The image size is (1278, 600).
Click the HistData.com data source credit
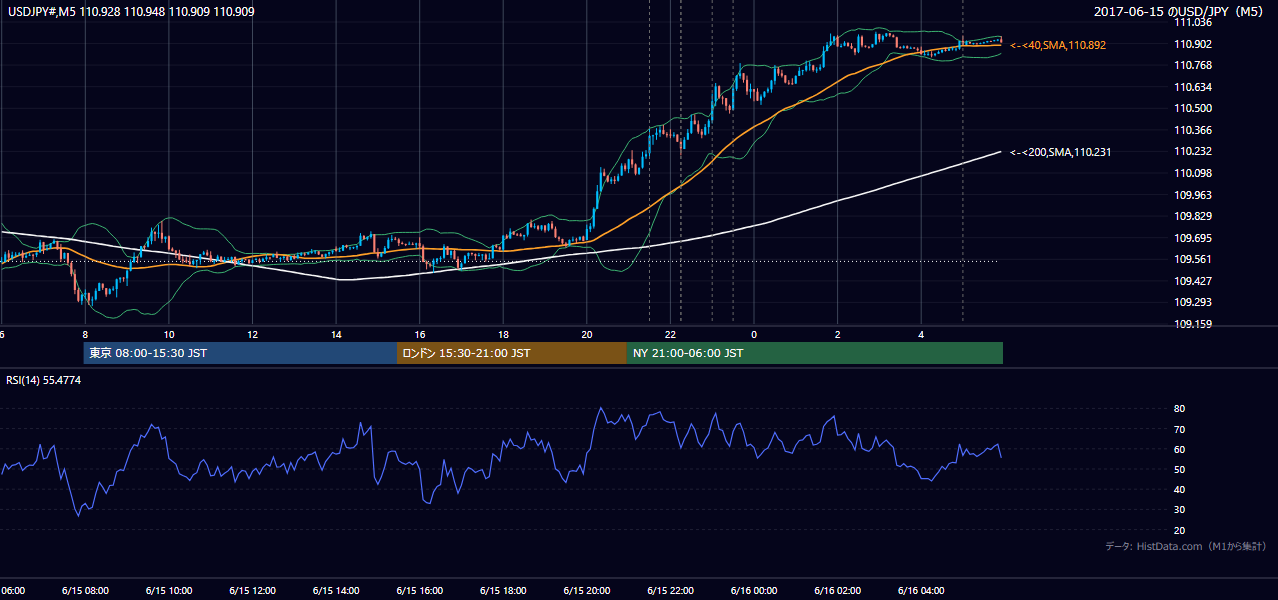1186,546
